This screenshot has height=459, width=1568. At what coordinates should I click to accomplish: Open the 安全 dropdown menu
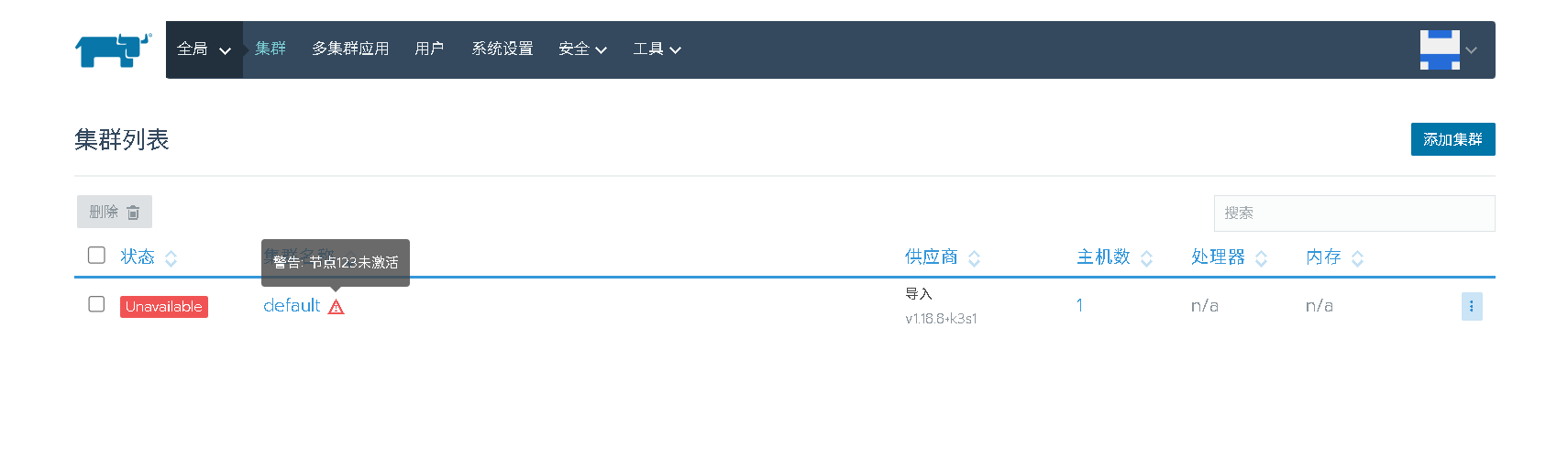pyautogui.click(x=582, y=49)
